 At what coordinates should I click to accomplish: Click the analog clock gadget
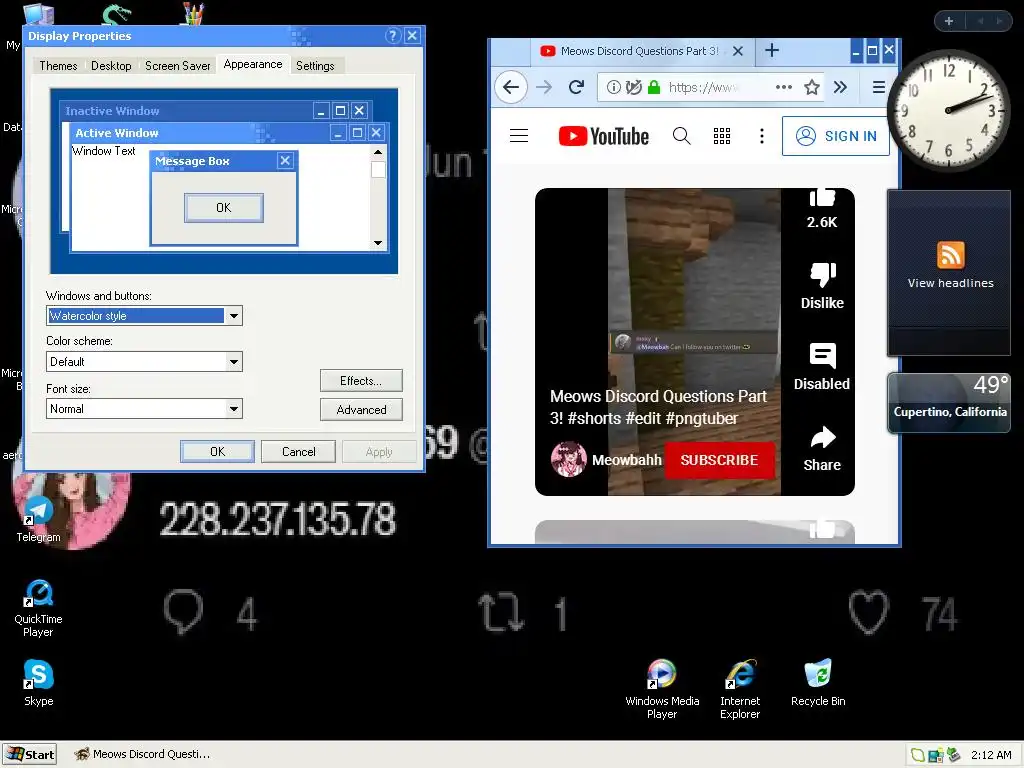[948, 110]
